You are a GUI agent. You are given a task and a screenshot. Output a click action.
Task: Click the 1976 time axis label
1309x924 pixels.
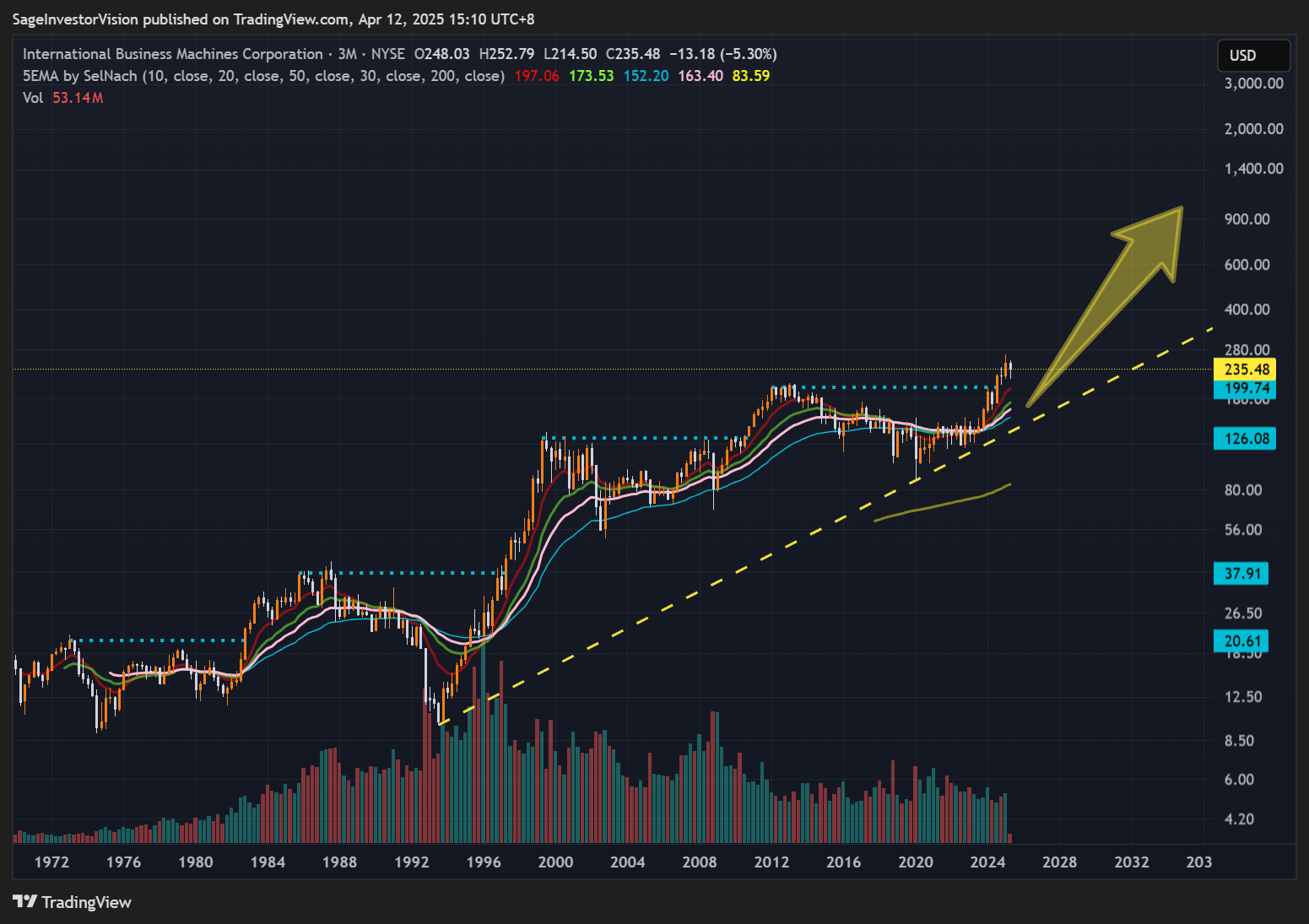click(123, 862)
